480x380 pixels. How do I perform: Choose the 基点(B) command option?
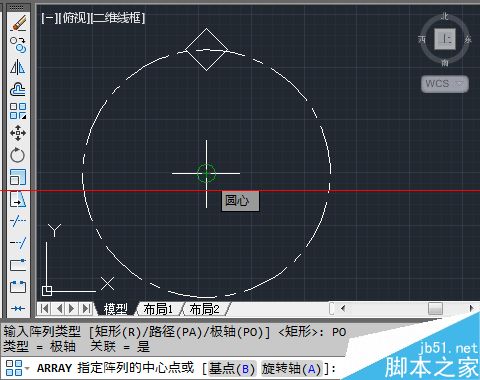(x=232, y=369)
